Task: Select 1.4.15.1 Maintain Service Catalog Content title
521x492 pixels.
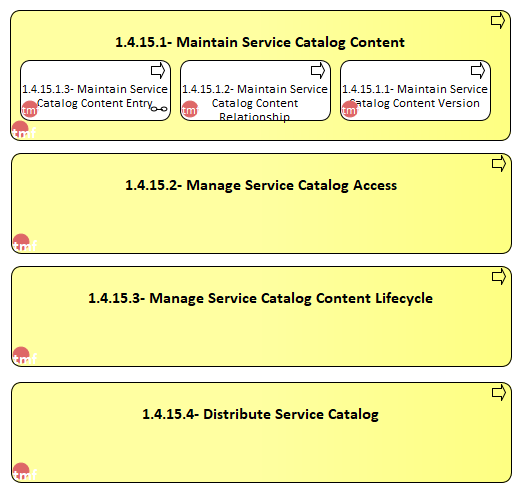Action: [260, 42]
